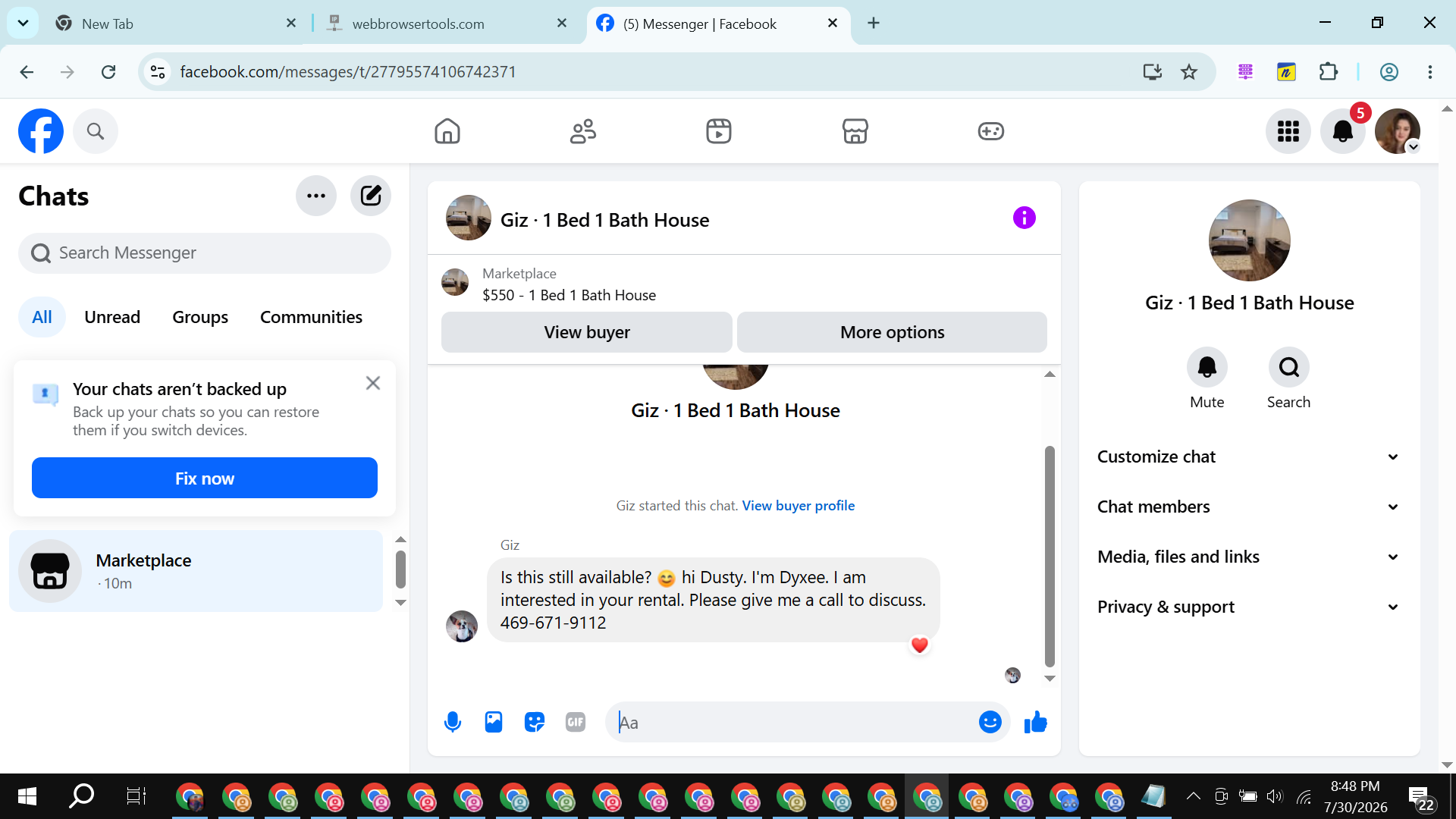Viewport: 1456px width, 819px height.
Task: Open notifications bell with 5 badge
Action: pos(1343,131)
